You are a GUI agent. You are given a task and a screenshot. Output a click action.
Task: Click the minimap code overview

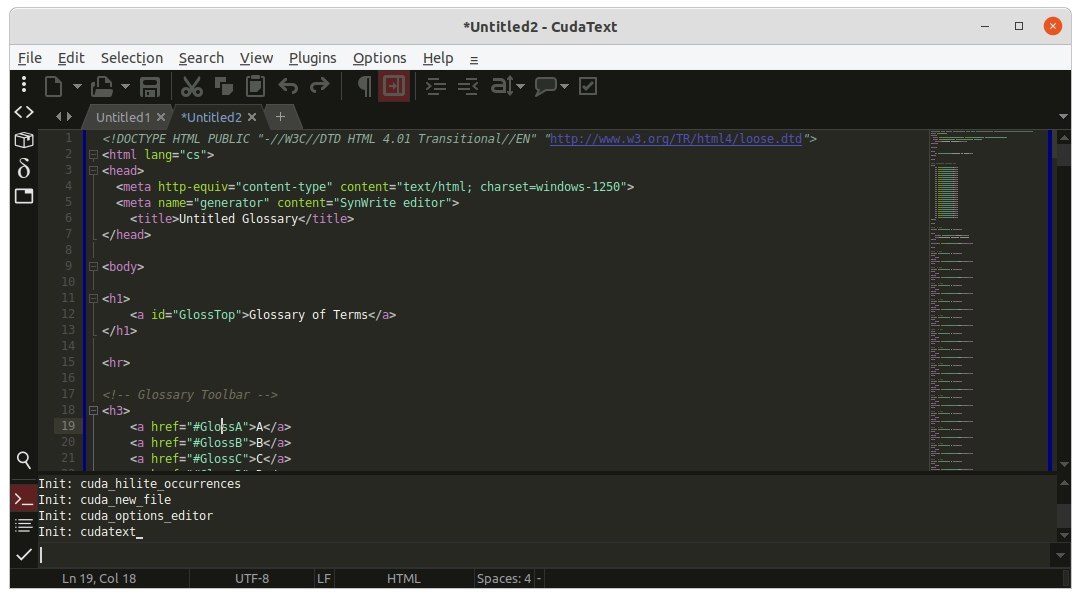[987, 300]
